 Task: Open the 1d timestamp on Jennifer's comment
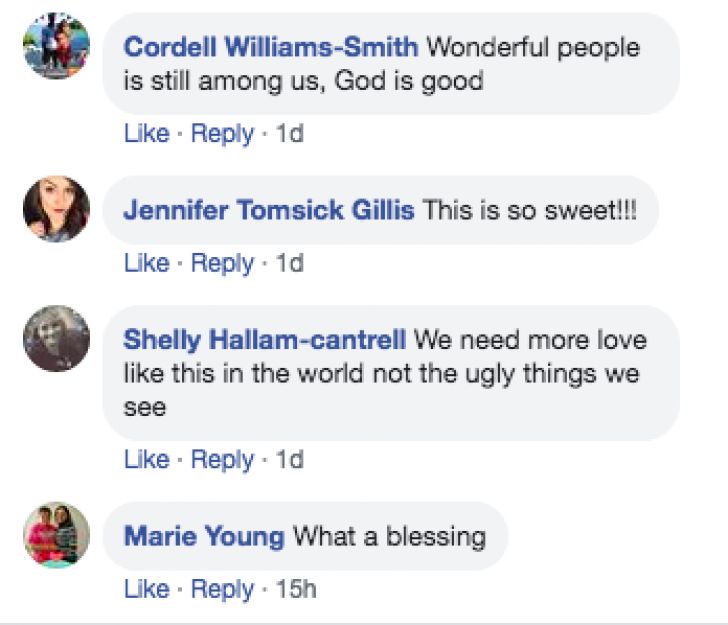click(x=290, y=263)
